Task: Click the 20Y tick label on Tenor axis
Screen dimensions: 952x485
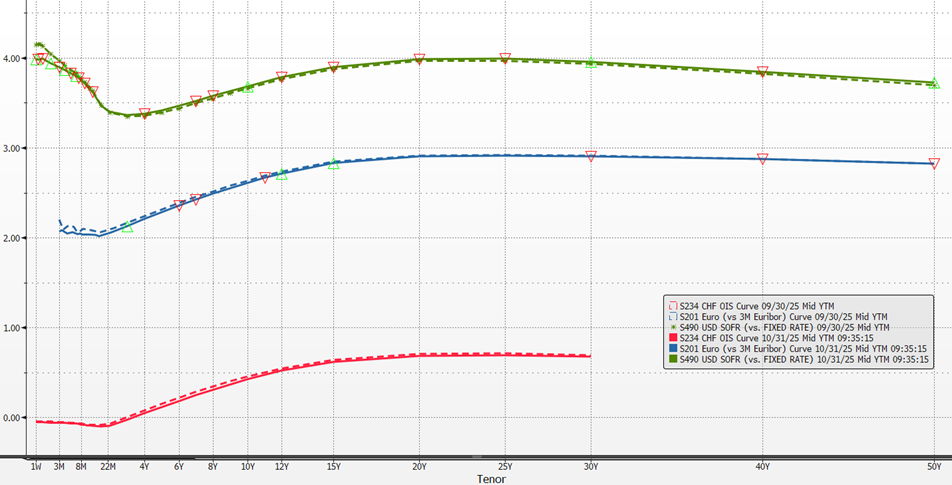Action: (419, 466)
